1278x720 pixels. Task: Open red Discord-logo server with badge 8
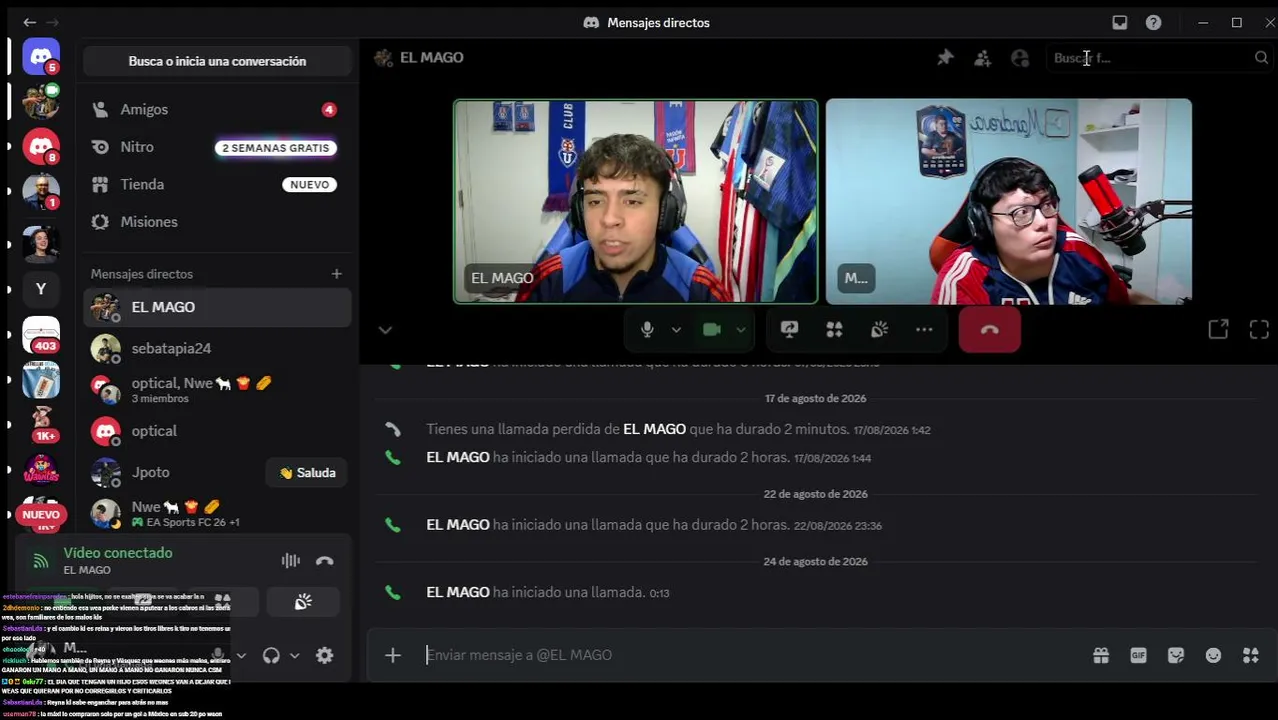coord(41,147)
